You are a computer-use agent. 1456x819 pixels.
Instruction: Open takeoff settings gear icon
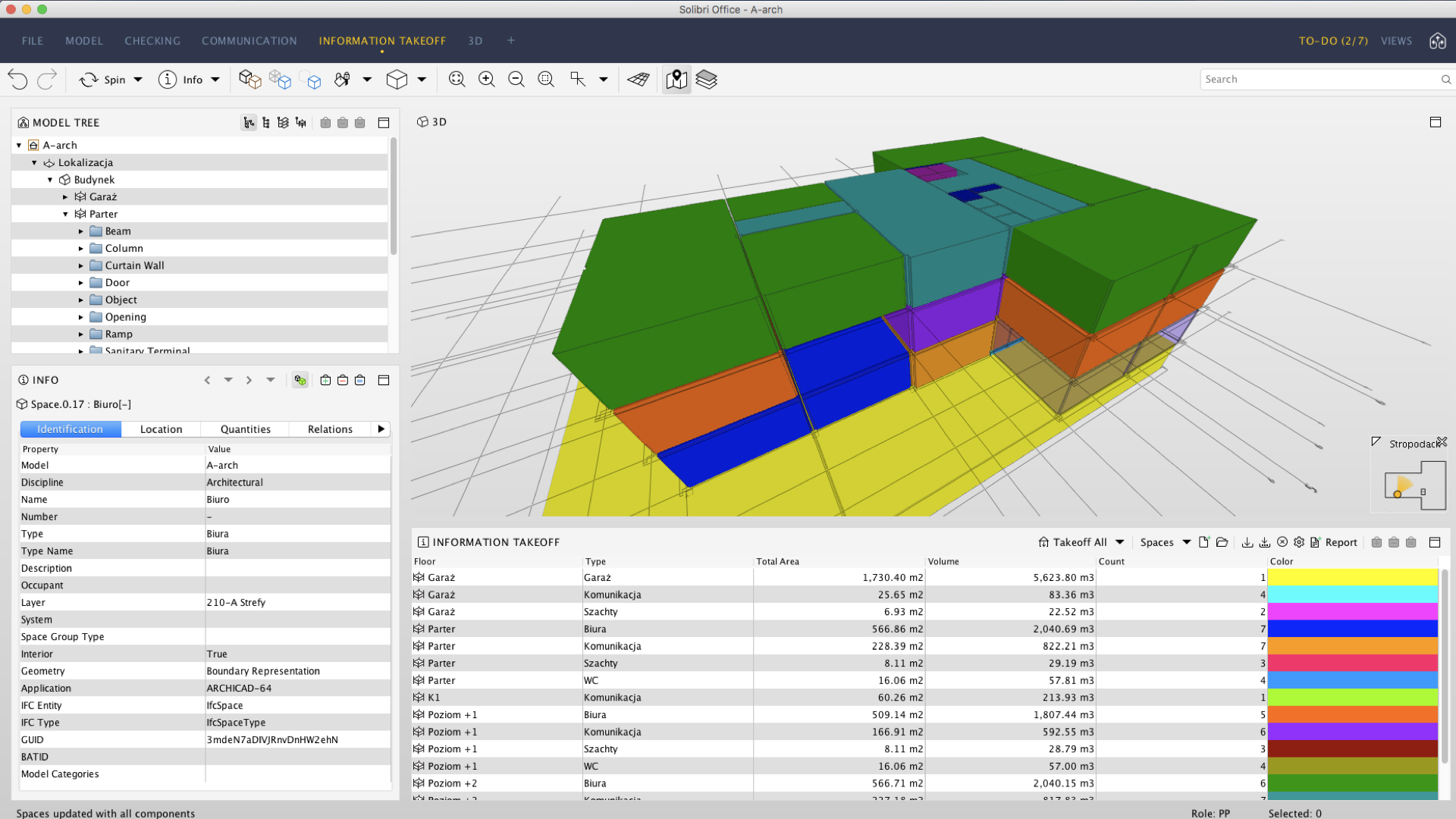[1299, 542]
